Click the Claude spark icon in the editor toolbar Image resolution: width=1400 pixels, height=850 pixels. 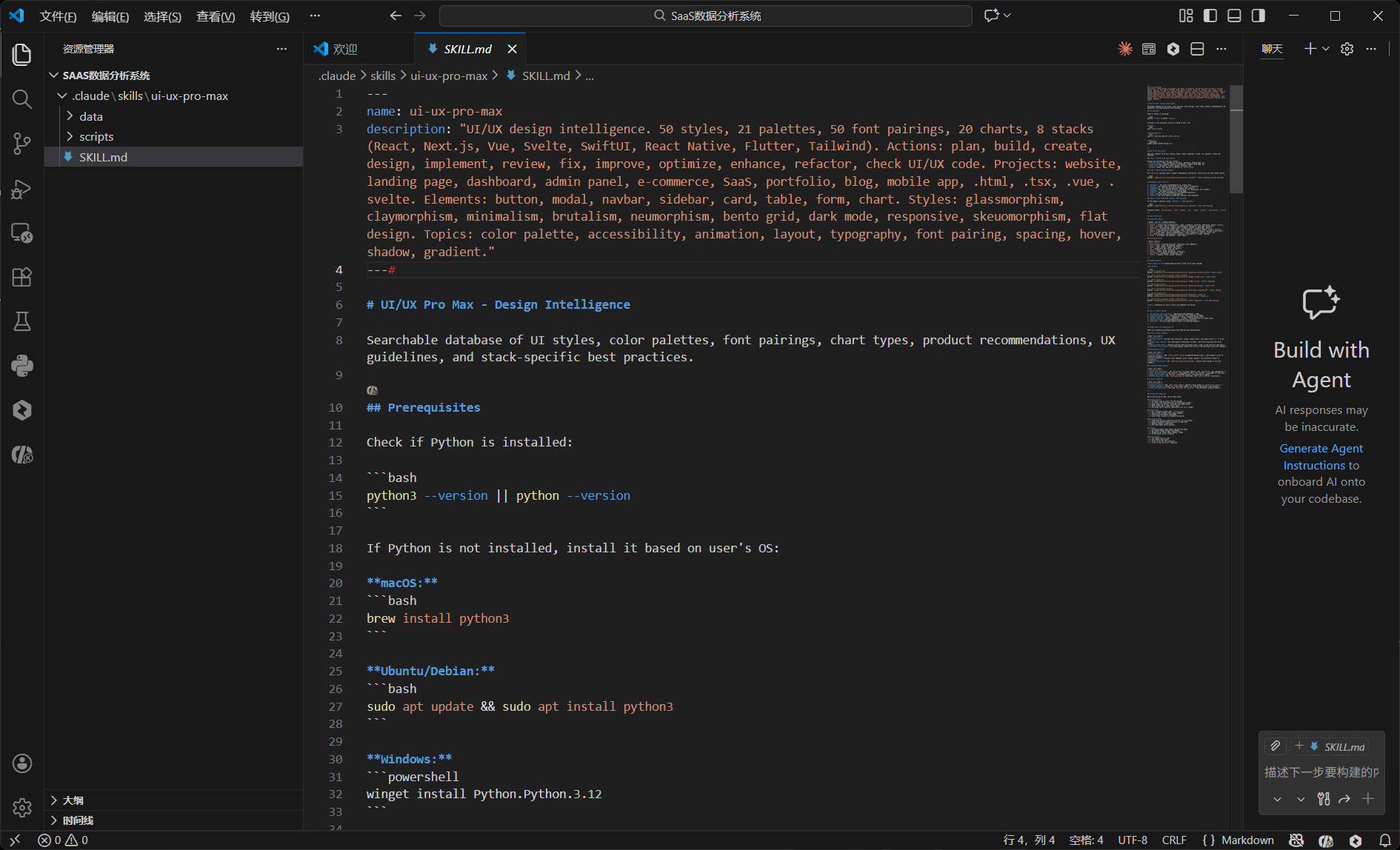pos(1125,49)
